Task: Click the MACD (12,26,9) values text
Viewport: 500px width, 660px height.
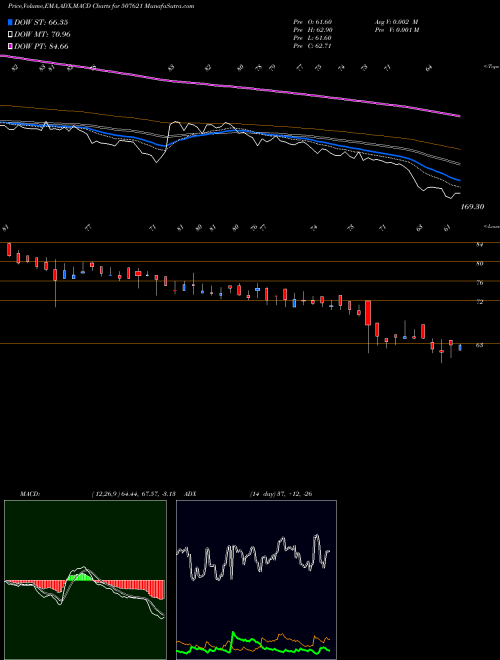Action: tap(136, 494)
